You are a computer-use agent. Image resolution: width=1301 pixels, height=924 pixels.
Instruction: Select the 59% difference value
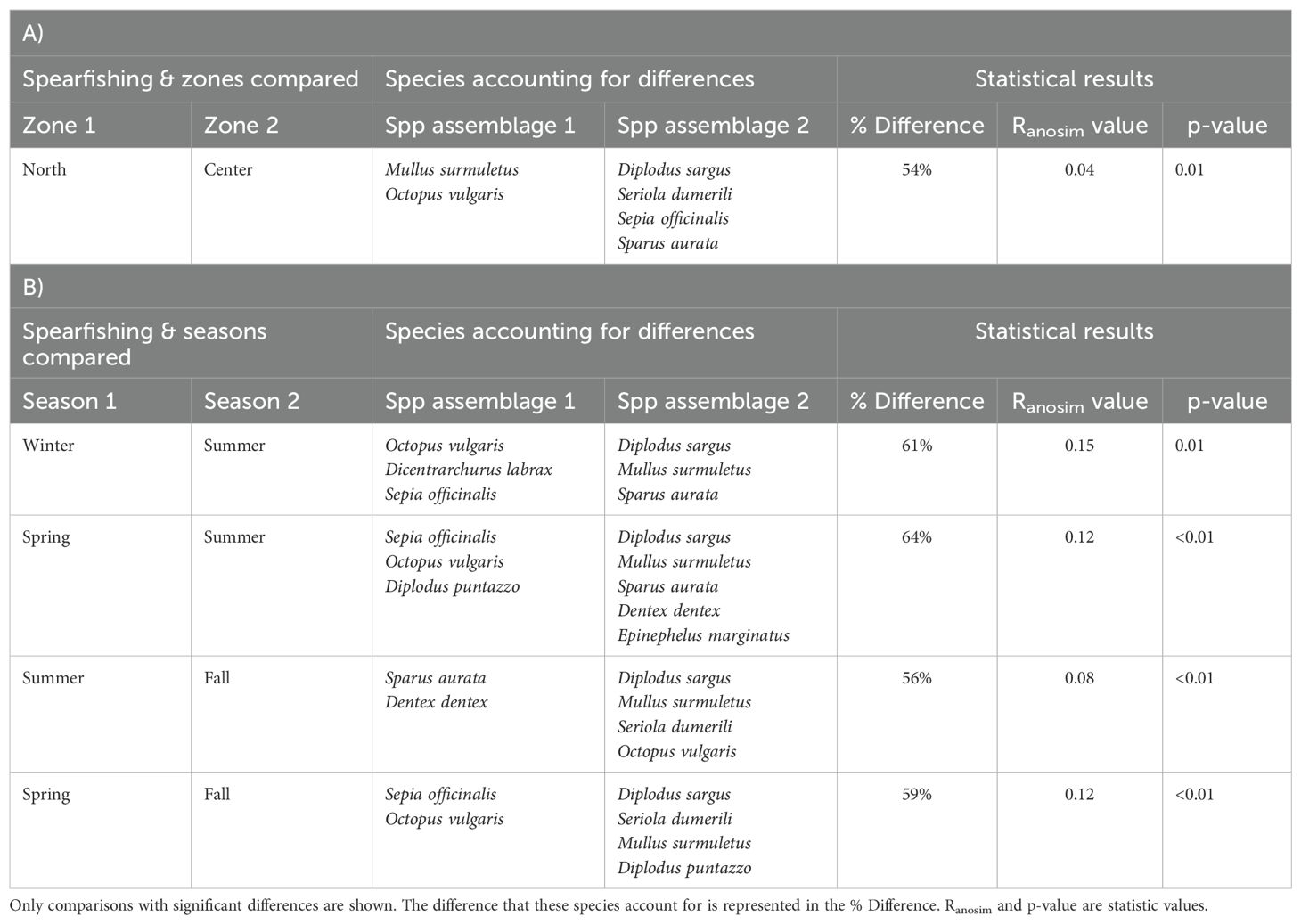pyautogui.click(x=917, y=794)
